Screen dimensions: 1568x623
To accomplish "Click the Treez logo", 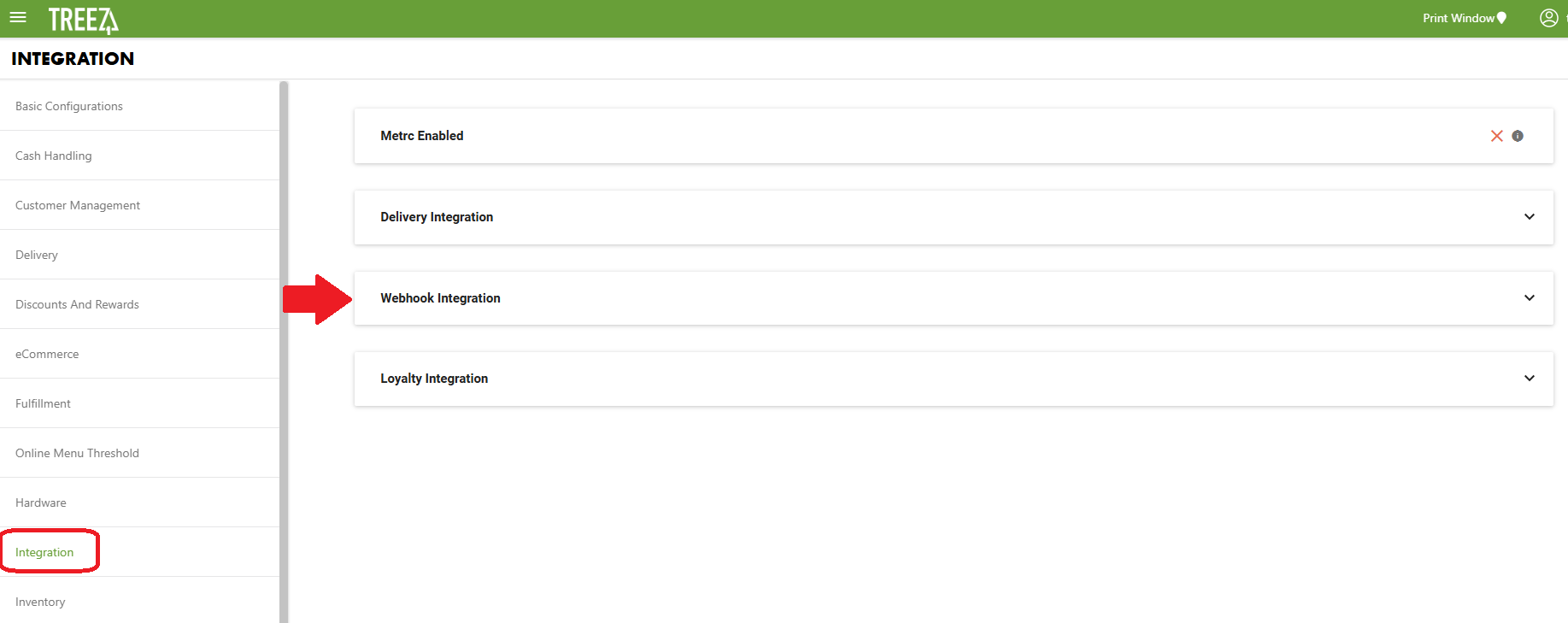I will pyautogui.click(x=83, y=20).
